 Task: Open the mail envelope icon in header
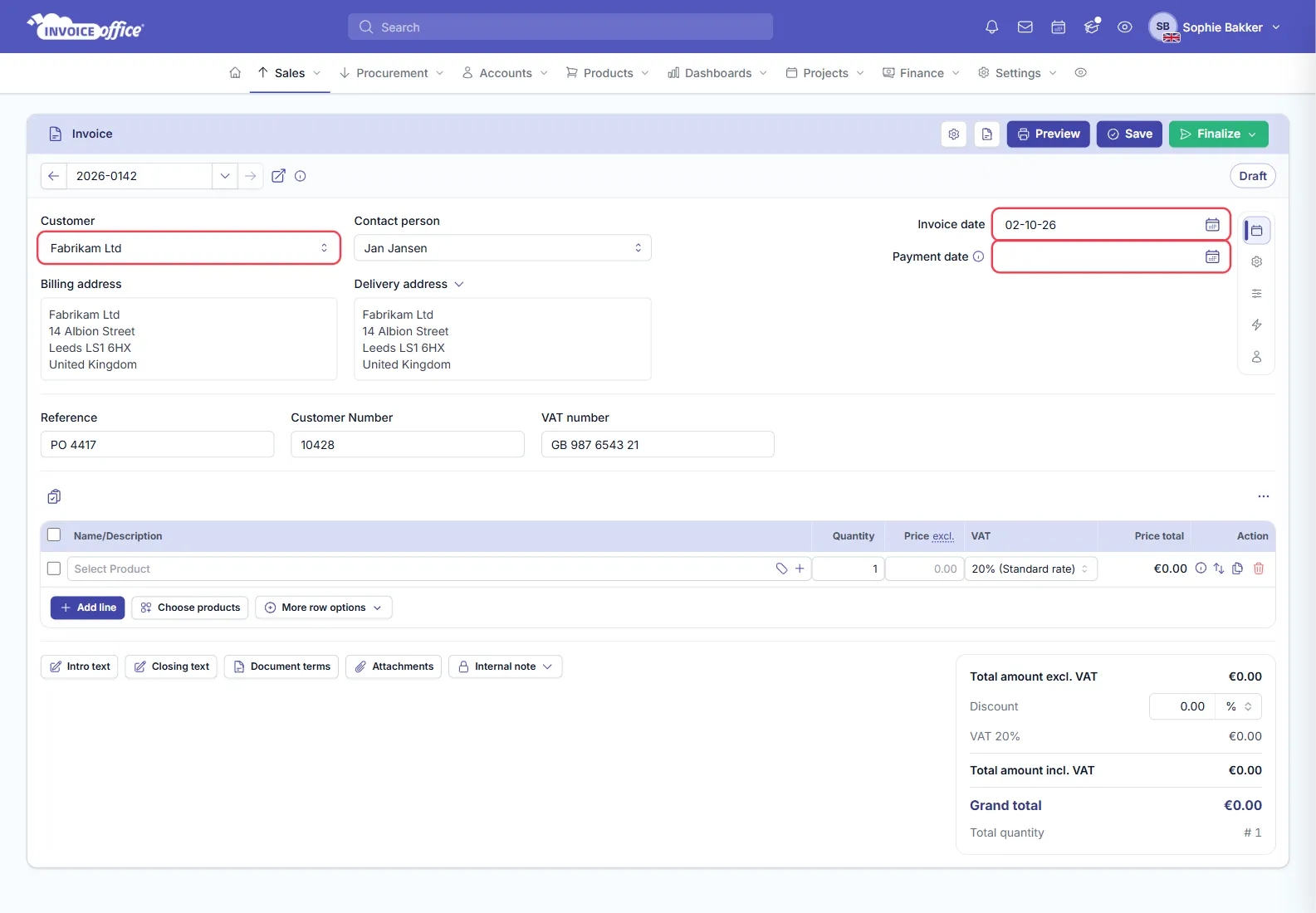[1025, 27]
